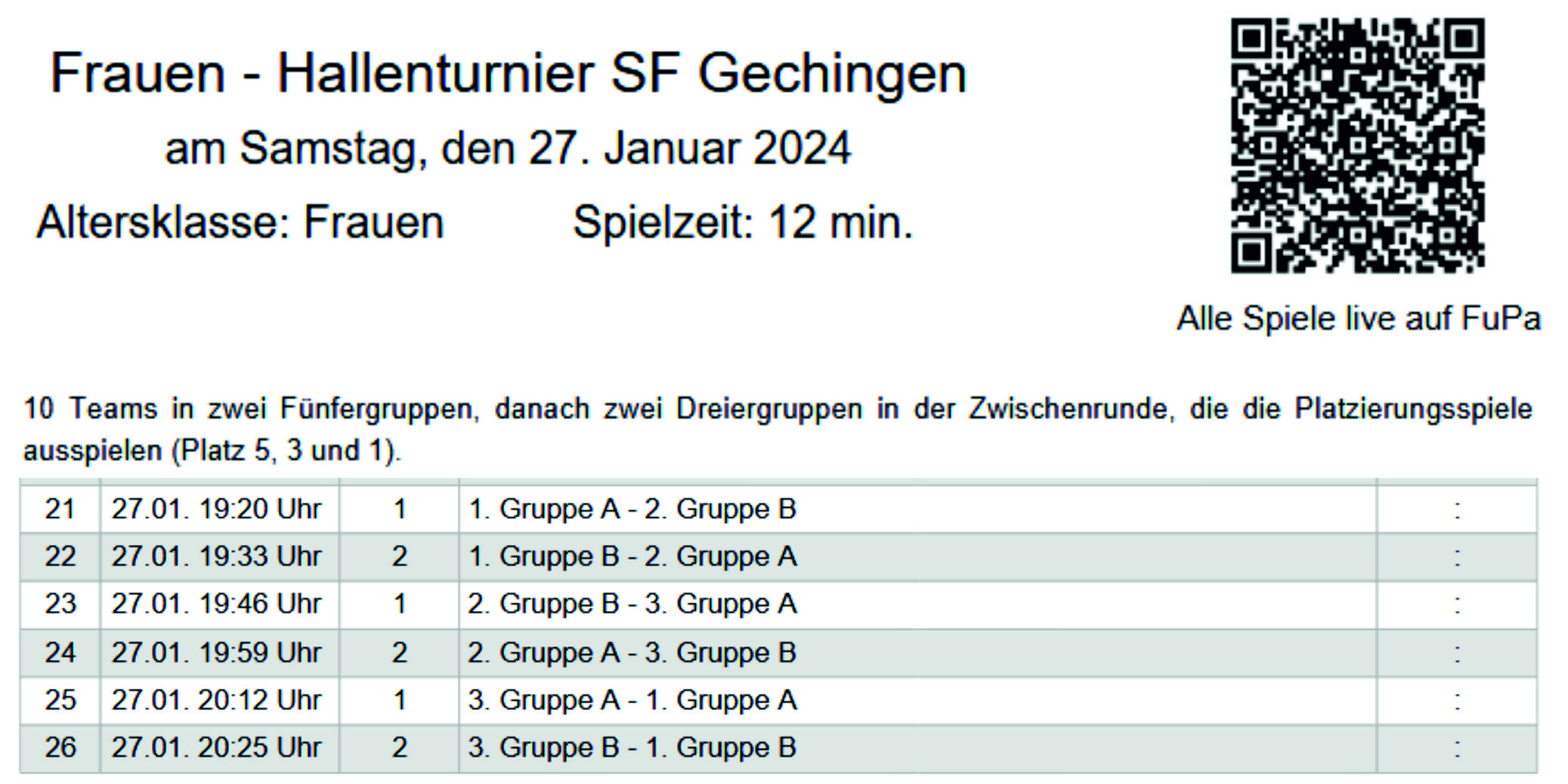Click the date 'am Samstag, den 27. Januar 2024'

pos(508,149)
